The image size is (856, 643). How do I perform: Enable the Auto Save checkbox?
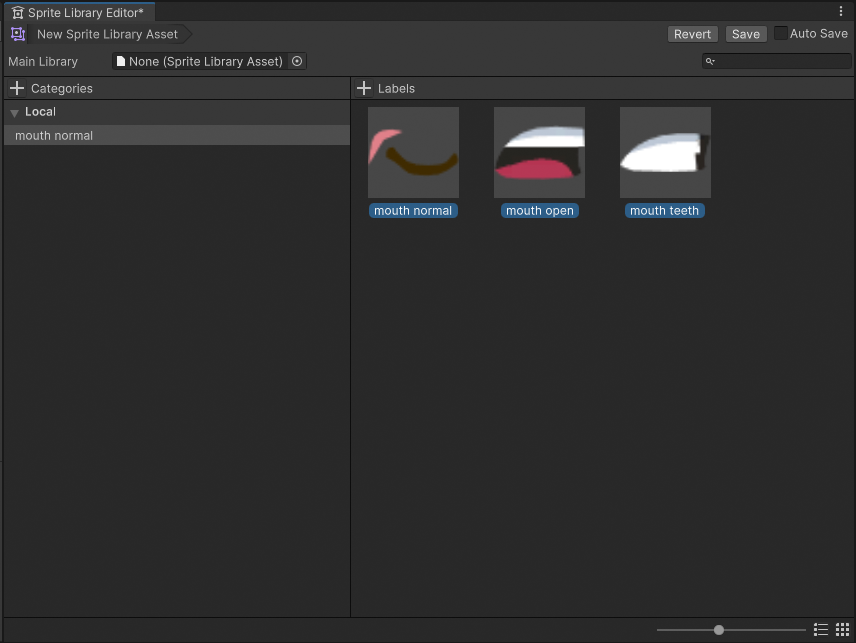781,33
